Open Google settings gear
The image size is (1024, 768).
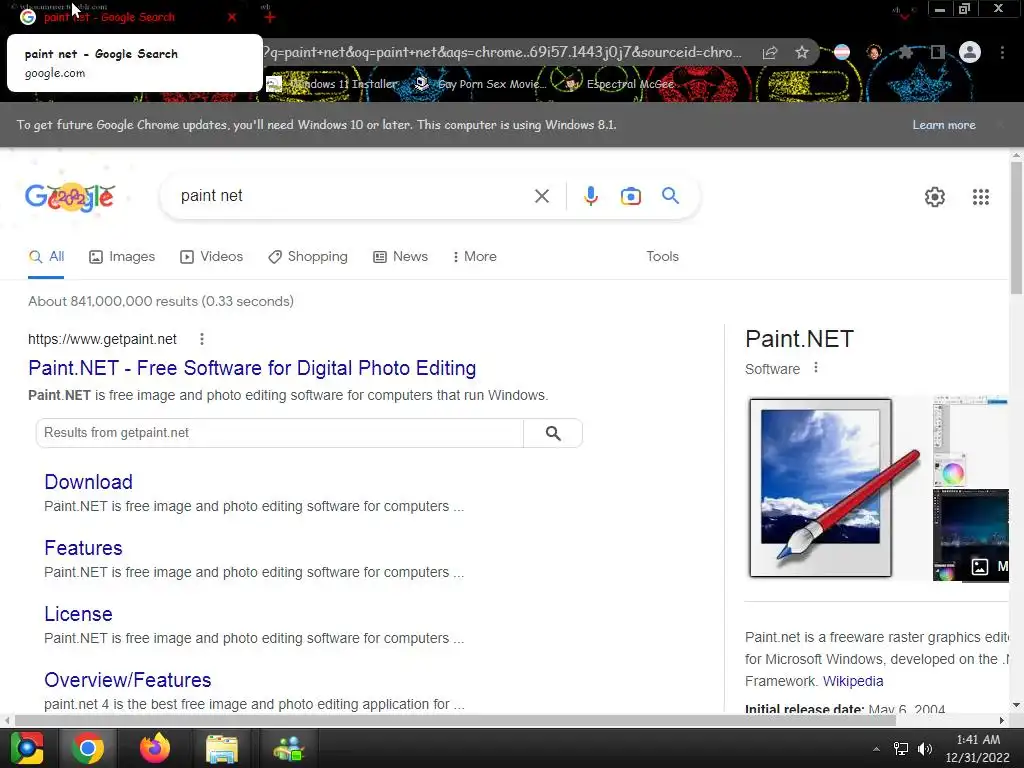tap(935, 197)
